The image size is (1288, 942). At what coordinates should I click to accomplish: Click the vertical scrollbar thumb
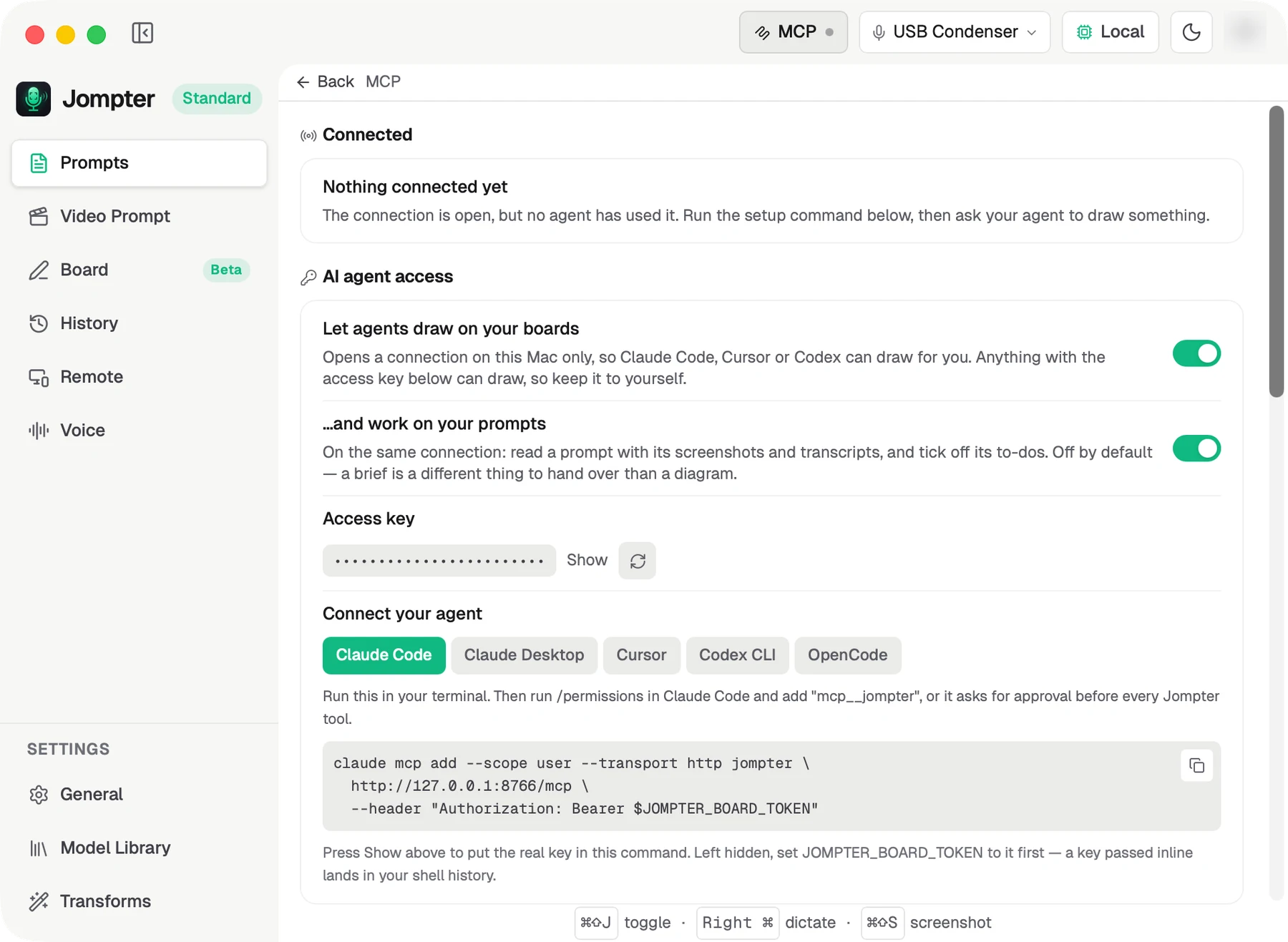(1277, 251)
